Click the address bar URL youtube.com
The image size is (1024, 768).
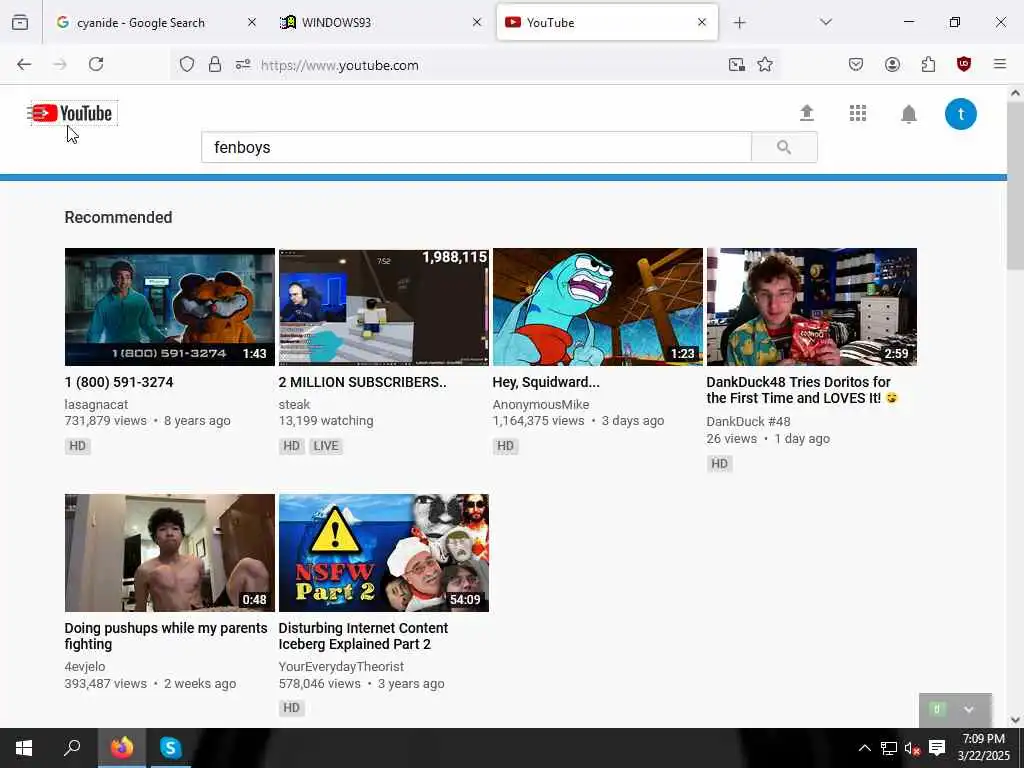[x=340, y=65]
